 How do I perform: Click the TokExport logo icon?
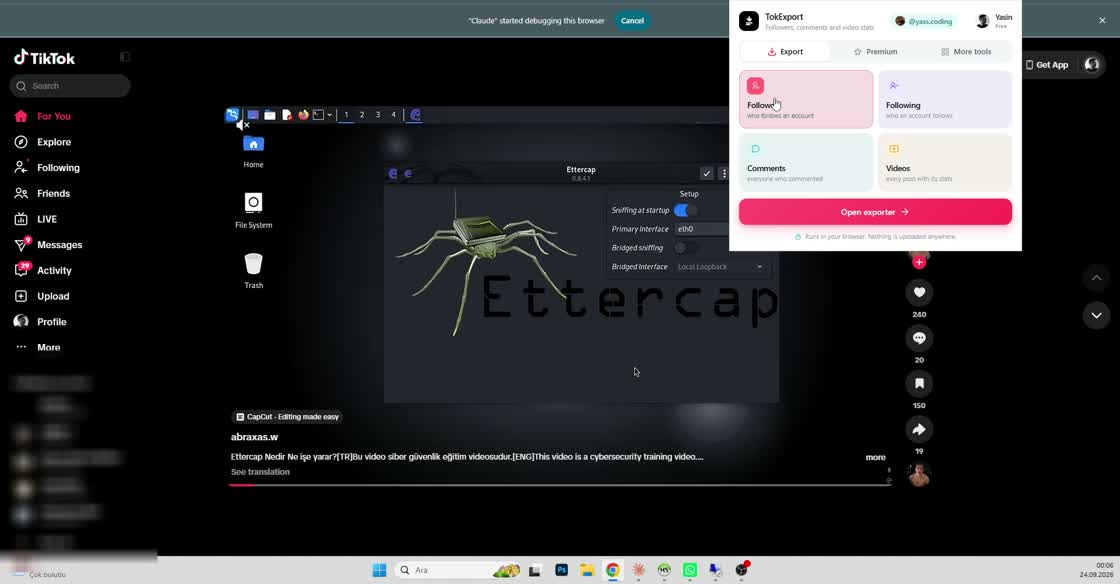pyautogui.click(x=749, y=21)
